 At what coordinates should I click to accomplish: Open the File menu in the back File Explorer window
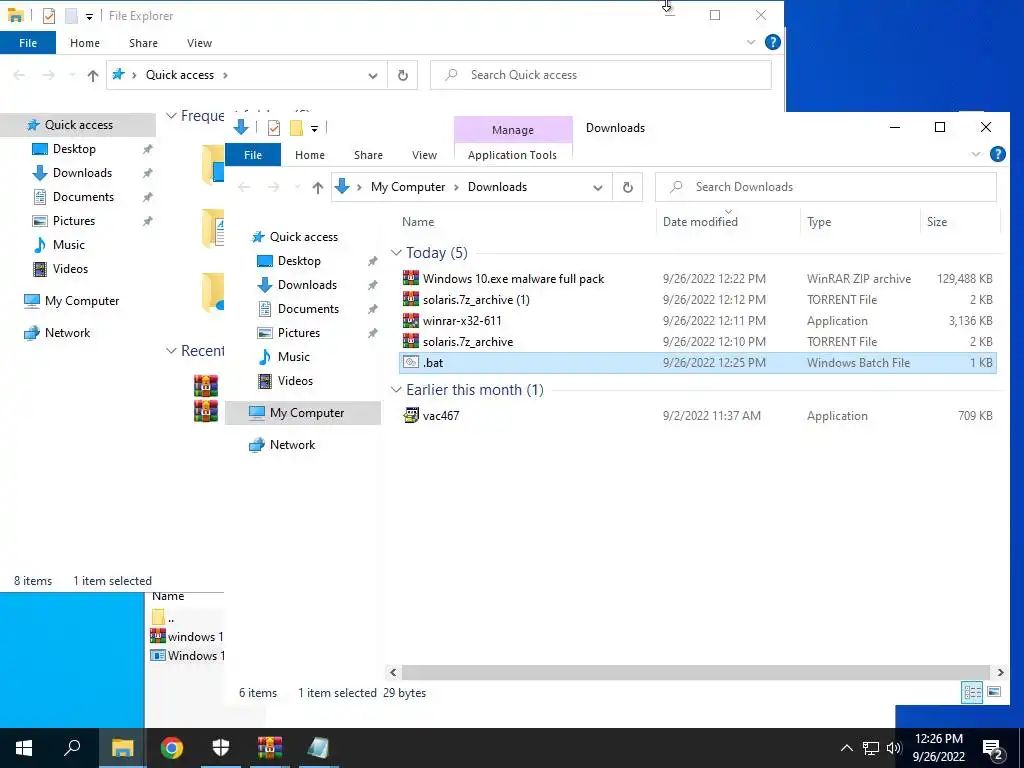(28, 43)
